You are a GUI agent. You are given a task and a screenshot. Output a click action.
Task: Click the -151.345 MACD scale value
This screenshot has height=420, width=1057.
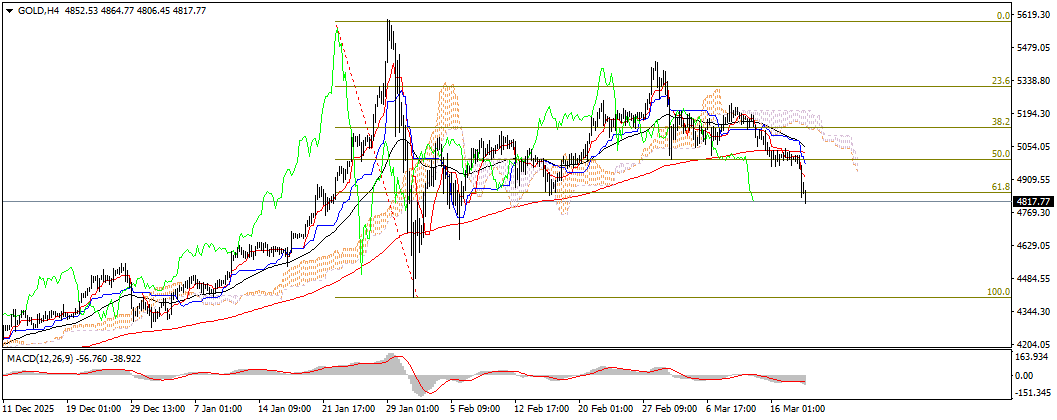[x=1035, y=392]
